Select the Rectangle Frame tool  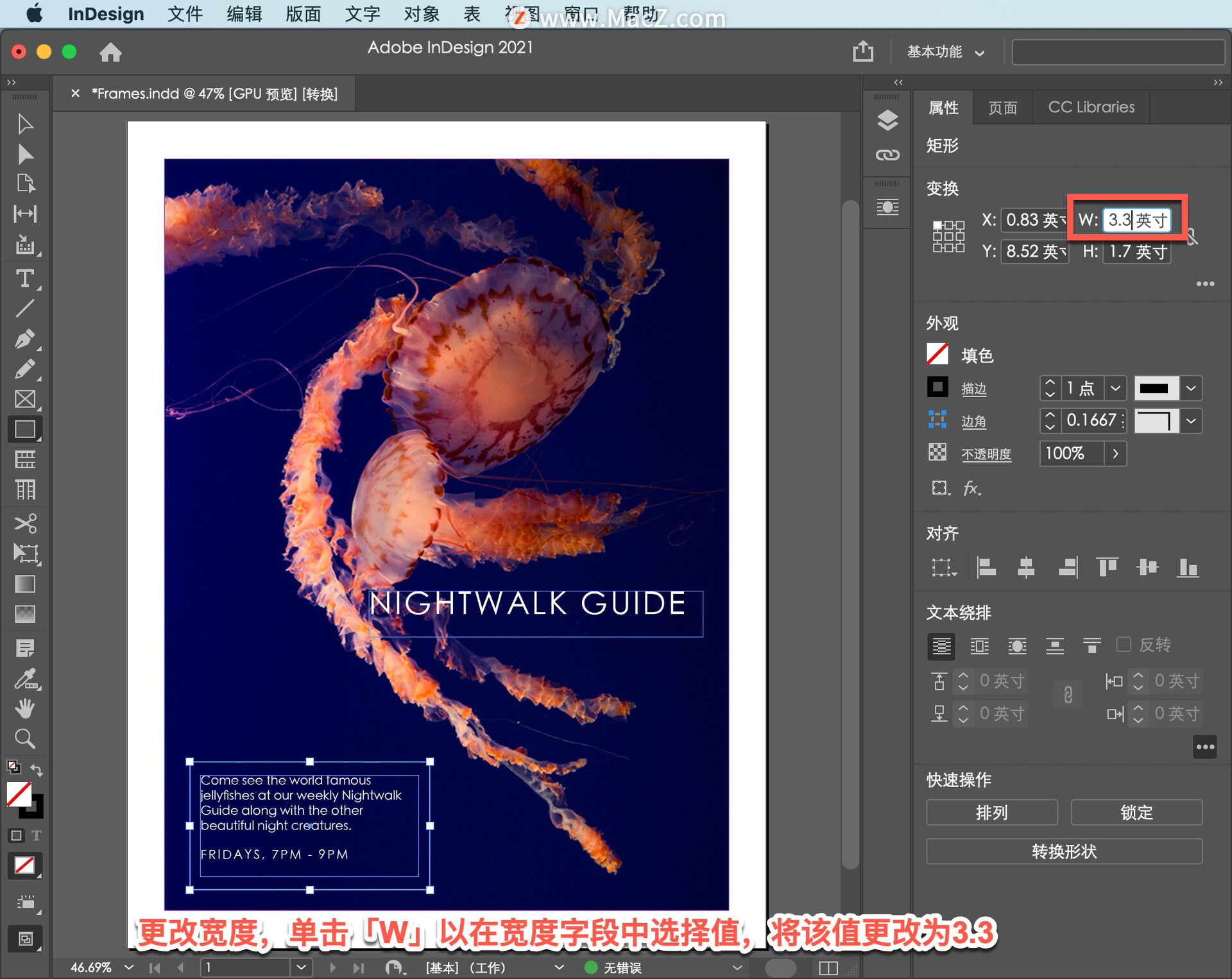point(25,399)
